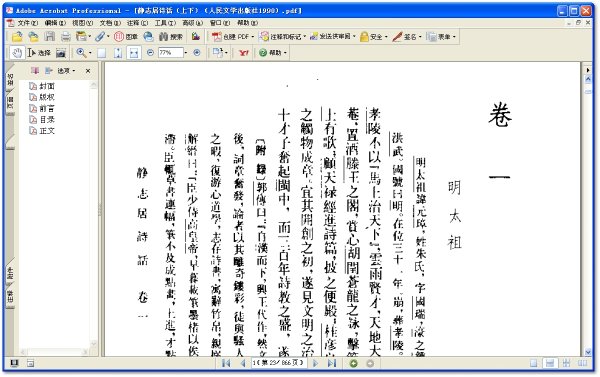Viewport: 600px width, 377px height.
Task: Click the green previous view button
Action: click(354, 363)
